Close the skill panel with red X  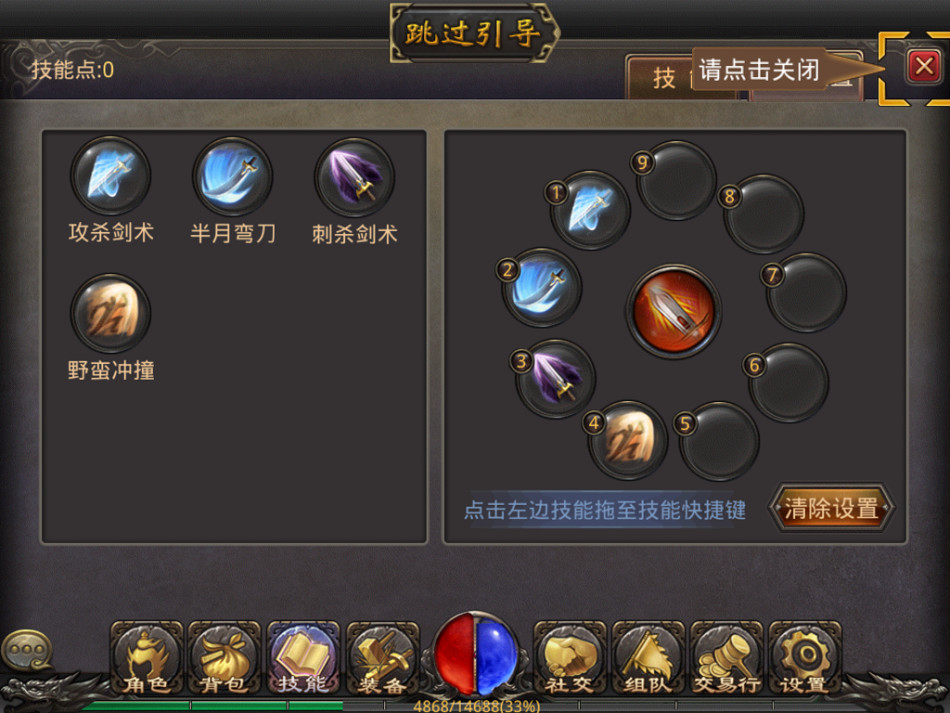(923, 66)
